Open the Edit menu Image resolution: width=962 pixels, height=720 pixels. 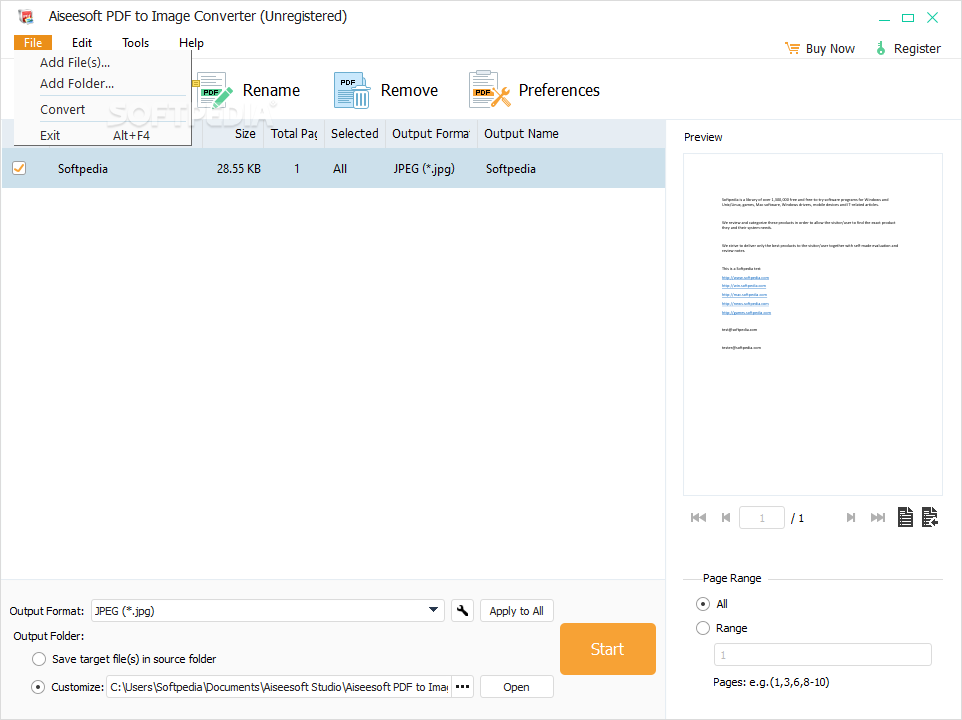tap(82, 42)
